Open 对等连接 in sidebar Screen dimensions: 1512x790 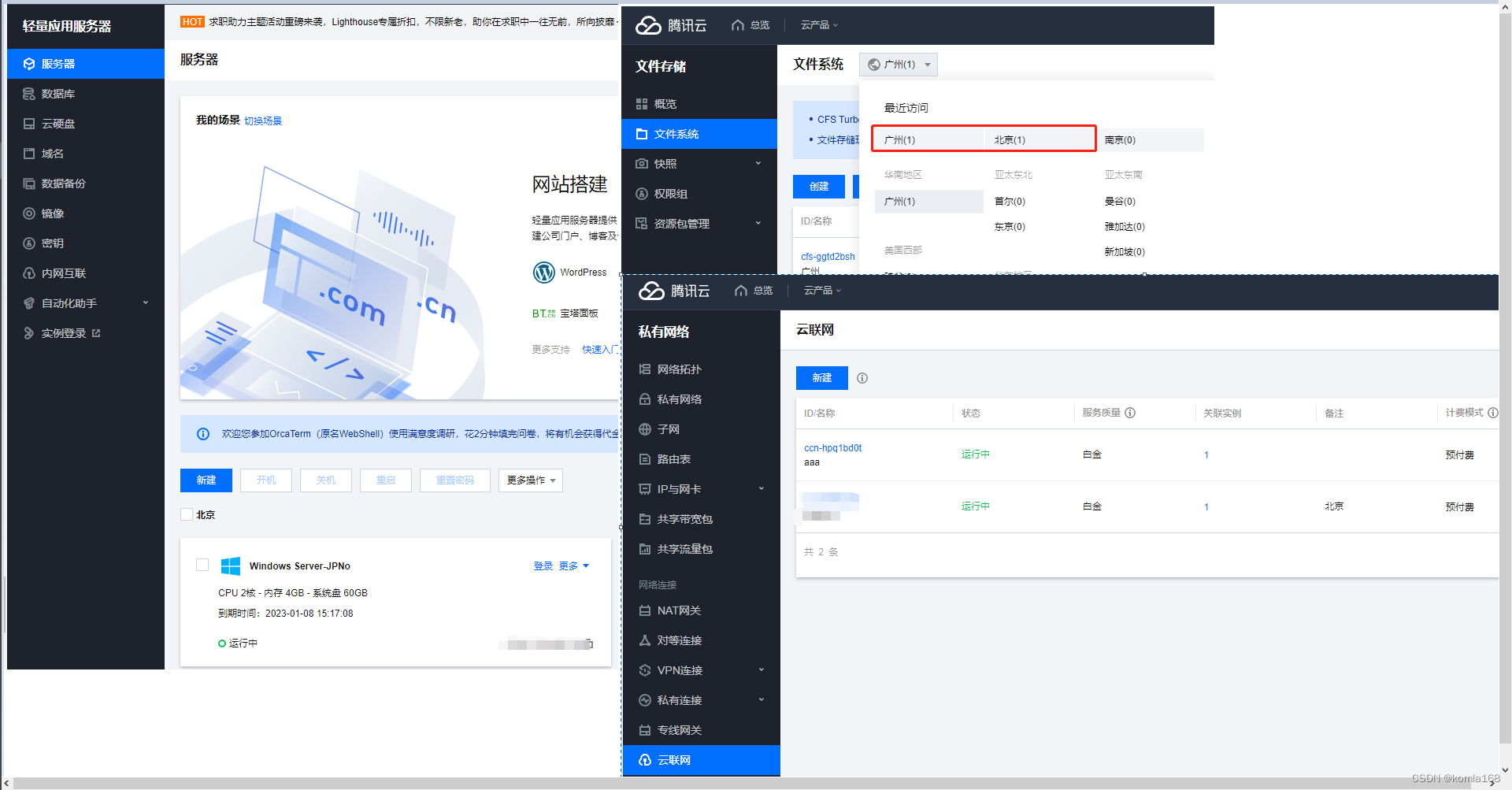click(702, 640)
